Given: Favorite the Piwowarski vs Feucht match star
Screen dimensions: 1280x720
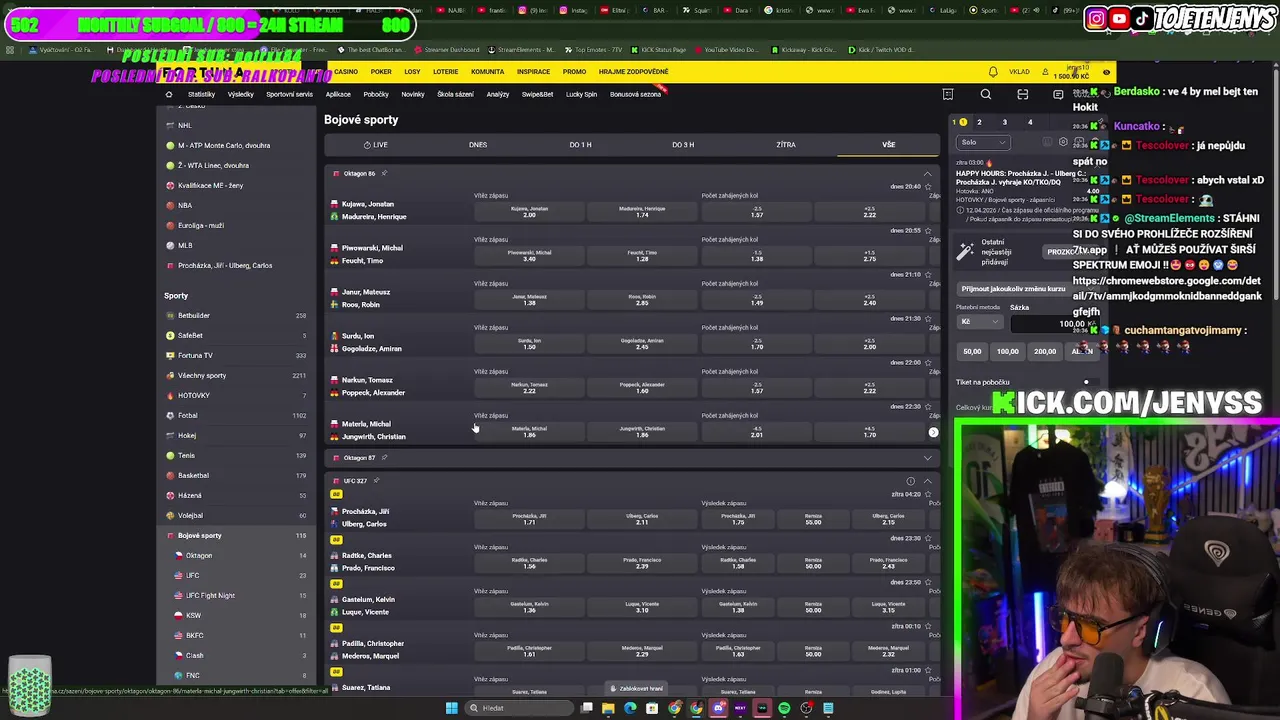Looking at the screenshot, I should coord(928,231).
